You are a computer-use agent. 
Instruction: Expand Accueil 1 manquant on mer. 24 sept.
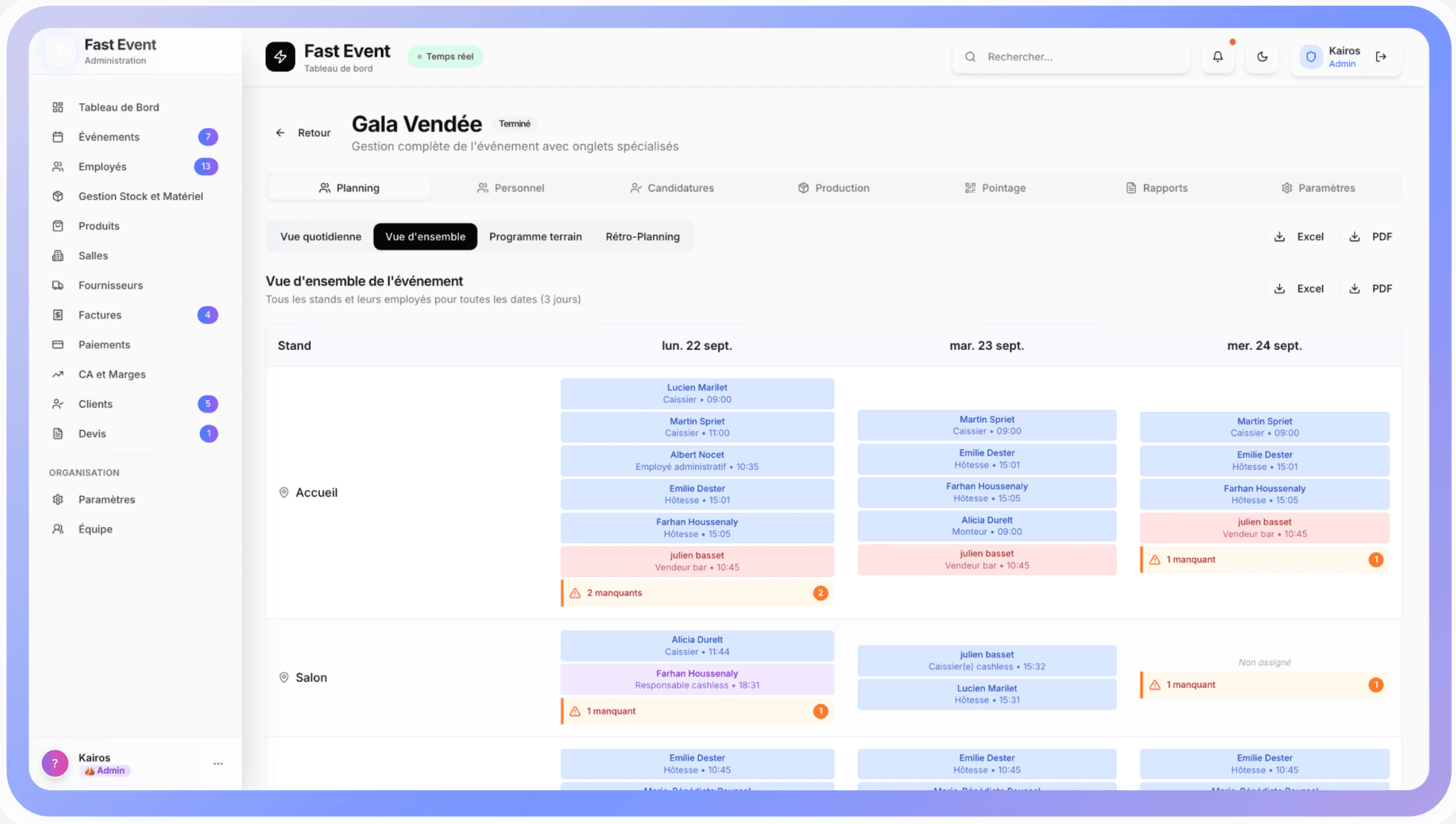click(x=1265, y=560)
